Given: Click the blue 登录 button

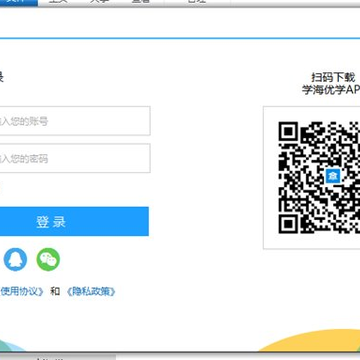Looking at the screenshot, I should 74,221.
